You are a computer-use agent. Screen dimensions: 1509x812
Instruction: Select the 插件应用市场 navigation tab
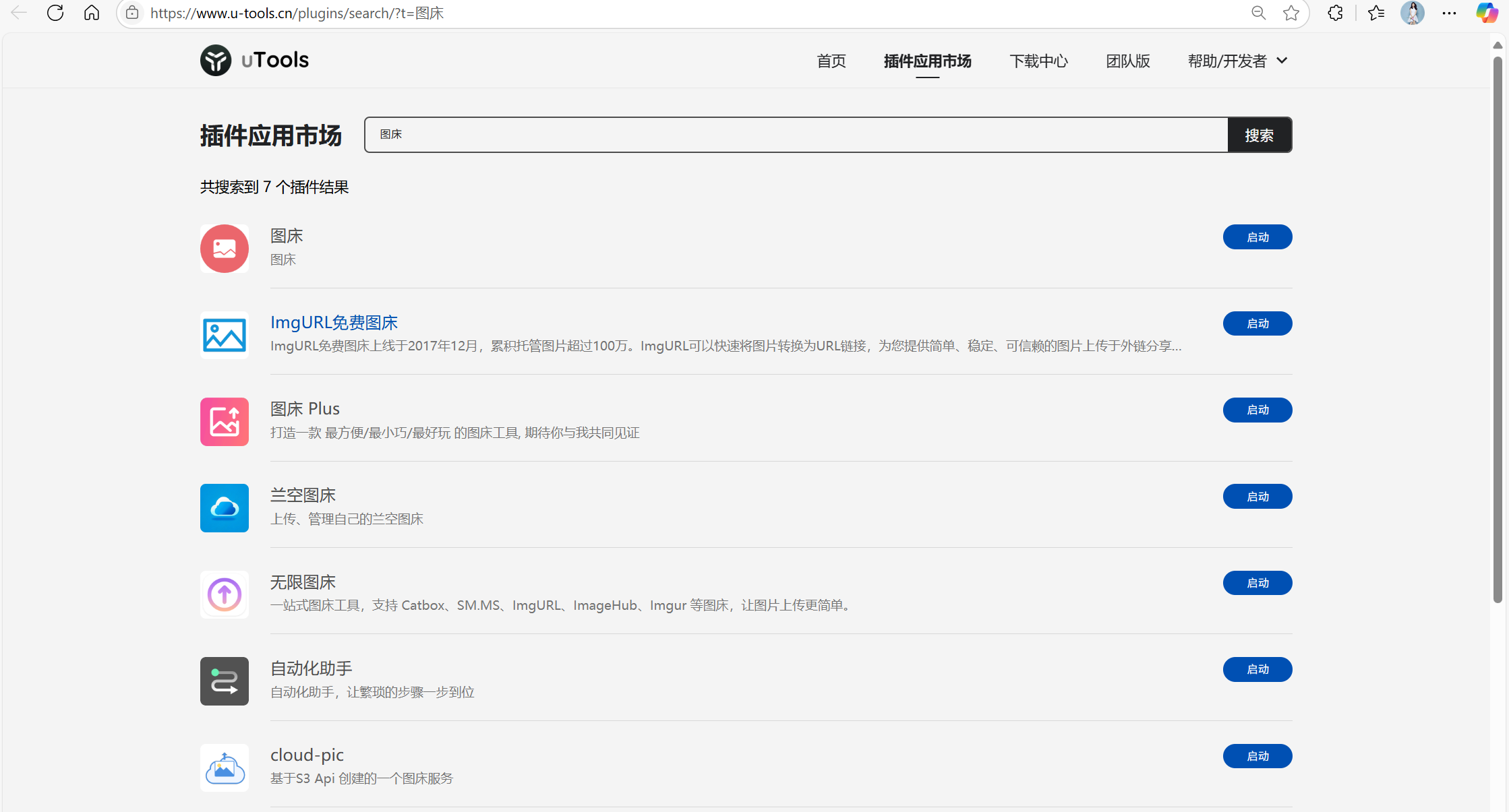927,61
